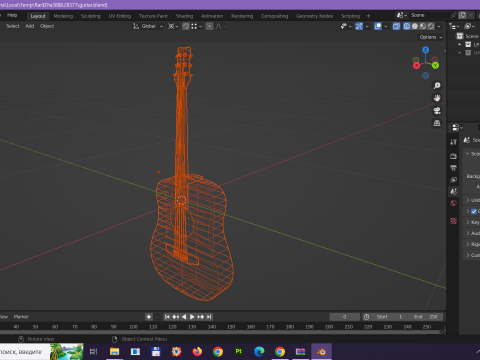This screenshot has width=480, height=360.
Task: Open the Select menu in the viewport
Action: [x=13, y=26]
